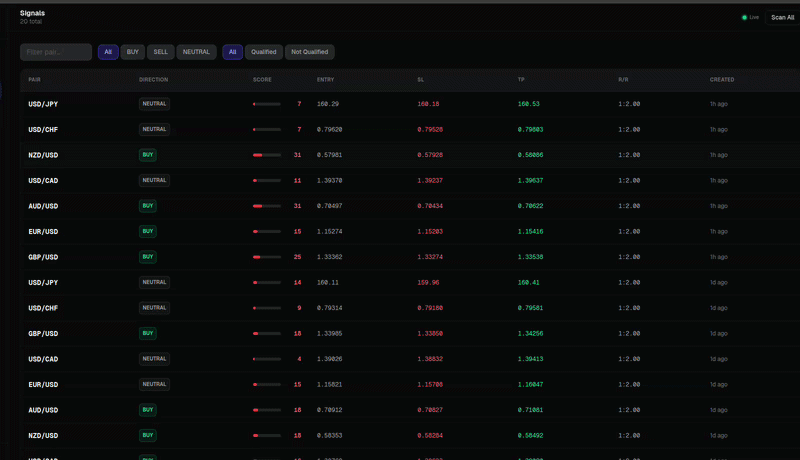The width and height of the screenshot is (800, 460).
Task: Click score bar of NZD/USD scoring 31
Action: (267, 155)
